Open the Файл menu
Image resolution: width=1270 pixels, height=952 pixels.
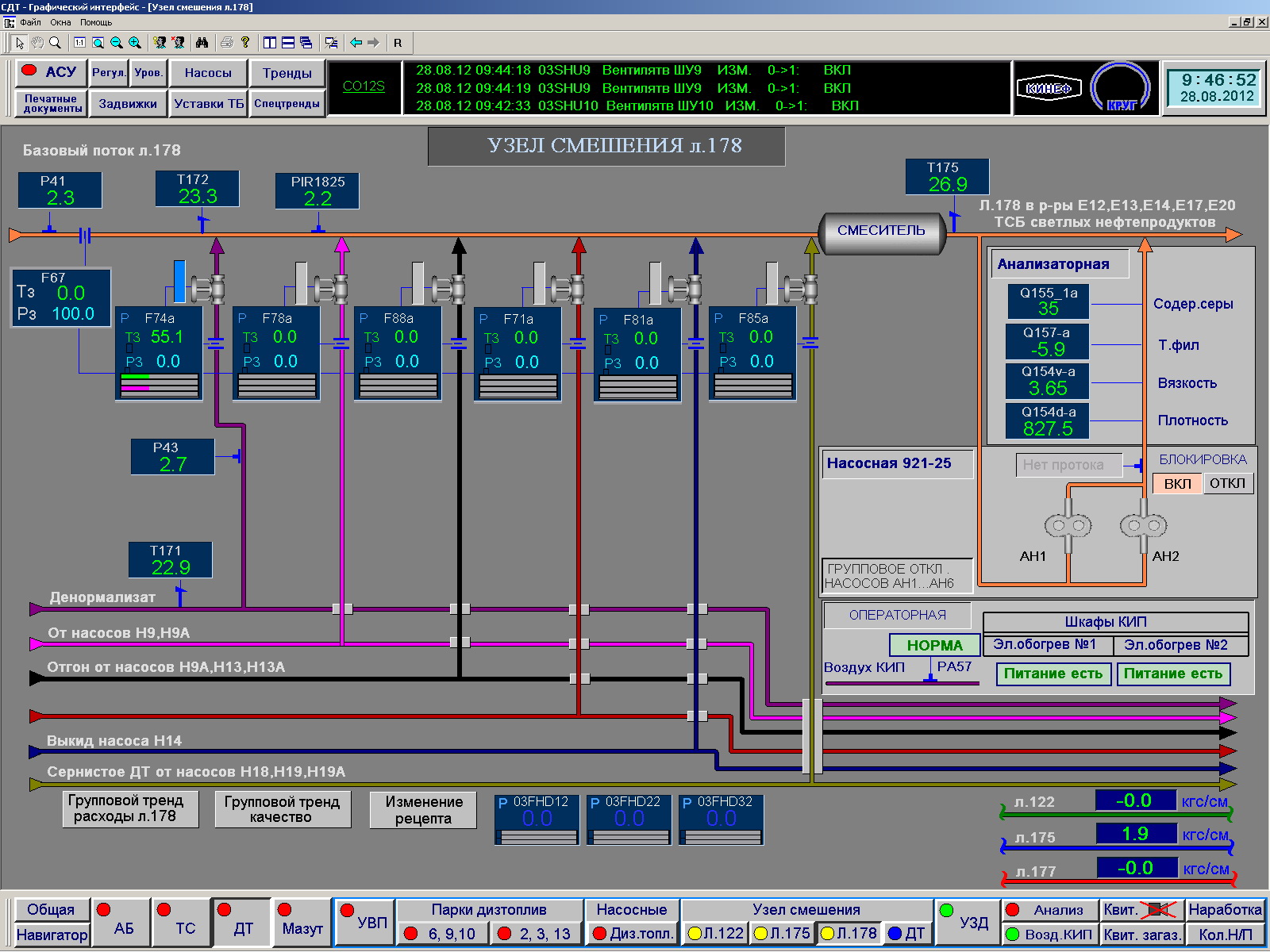tap(31, 22)
